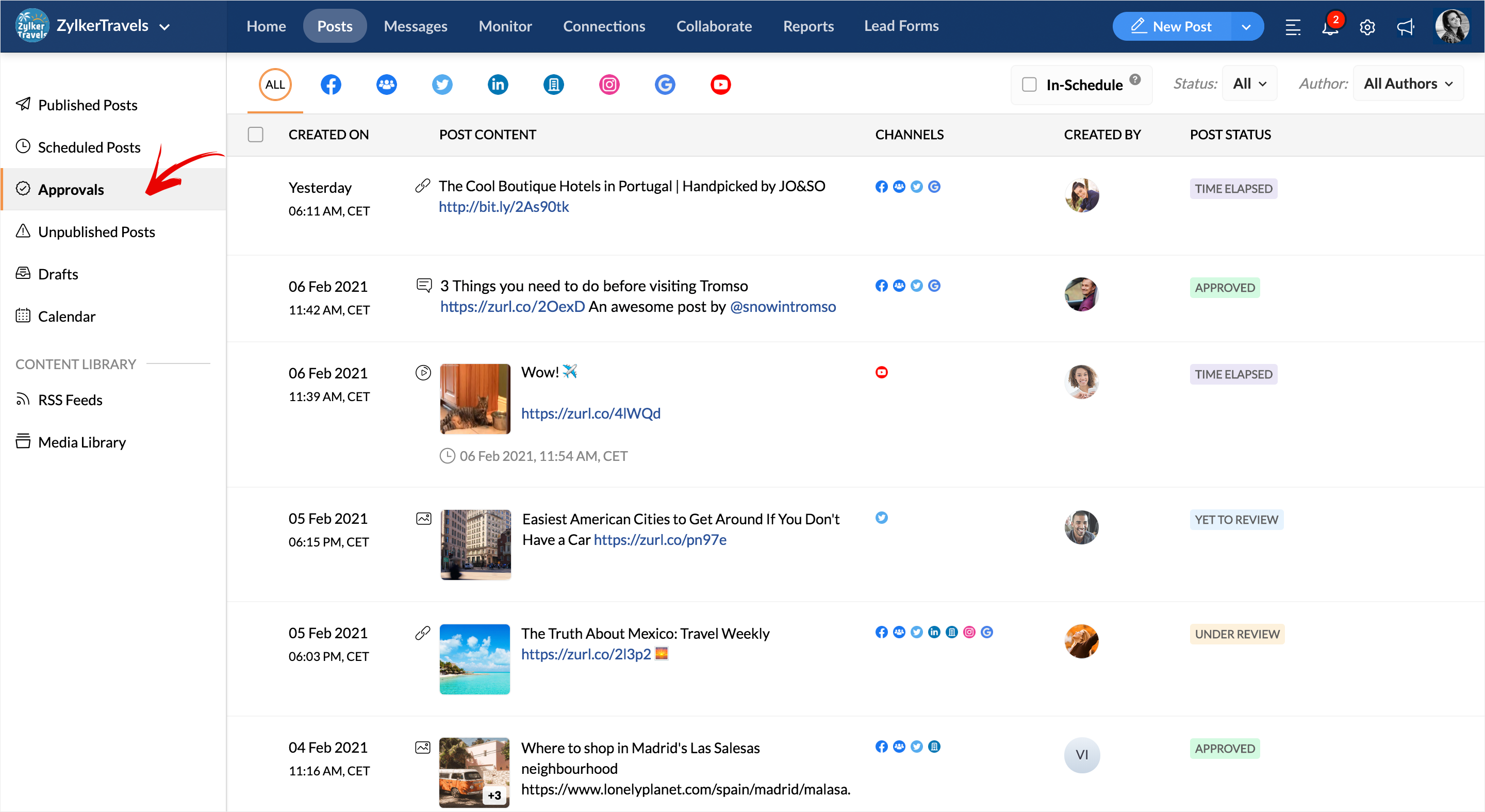Click the announcements megaphone icon
The image size is (1485, 812).
point(1406,26)
